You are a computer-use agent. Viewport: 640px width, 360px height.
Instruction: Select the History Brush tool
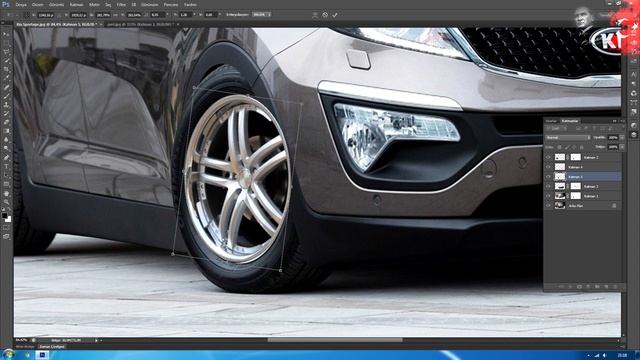pyautogui.click(x=6, y=113)
